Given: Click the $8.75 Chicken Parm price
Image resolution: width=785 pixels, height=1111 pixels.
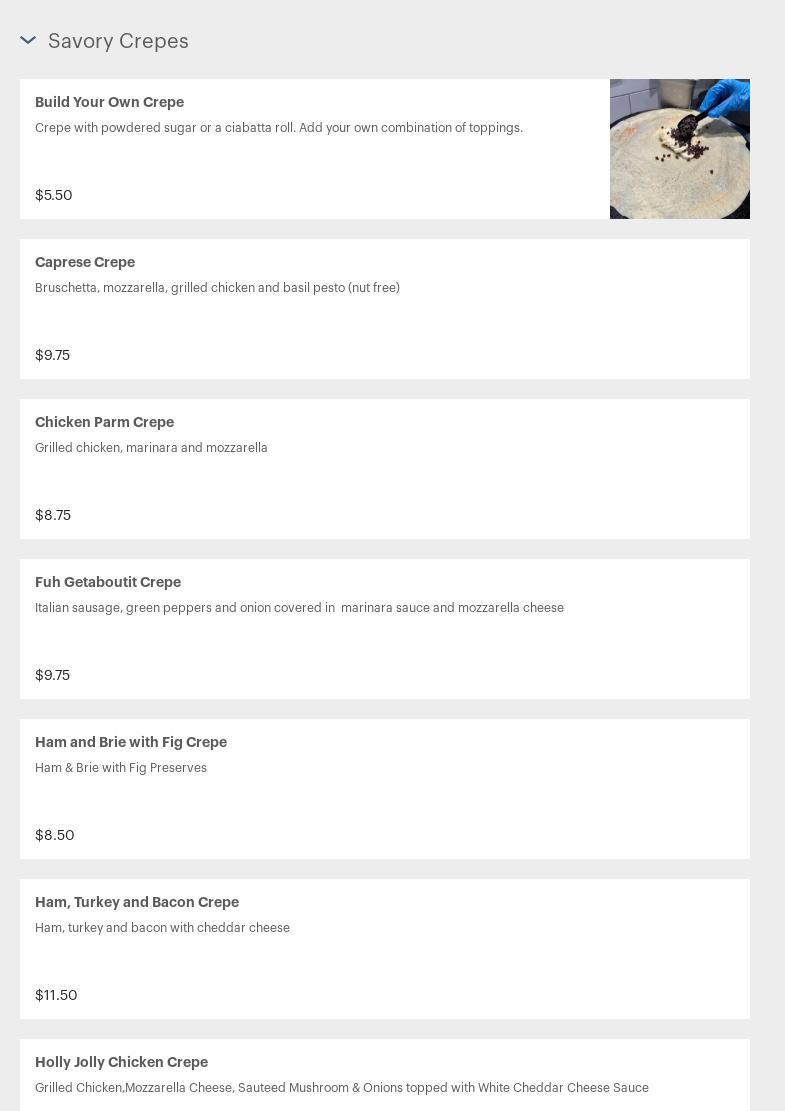Looking at the screenshot, I should (x=53, y=515).
